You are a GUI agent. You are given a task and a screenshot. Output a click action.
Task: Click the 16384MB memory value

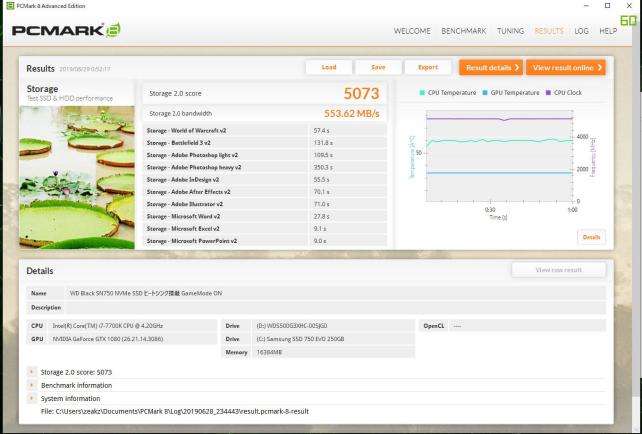click(x=269, y=352)
